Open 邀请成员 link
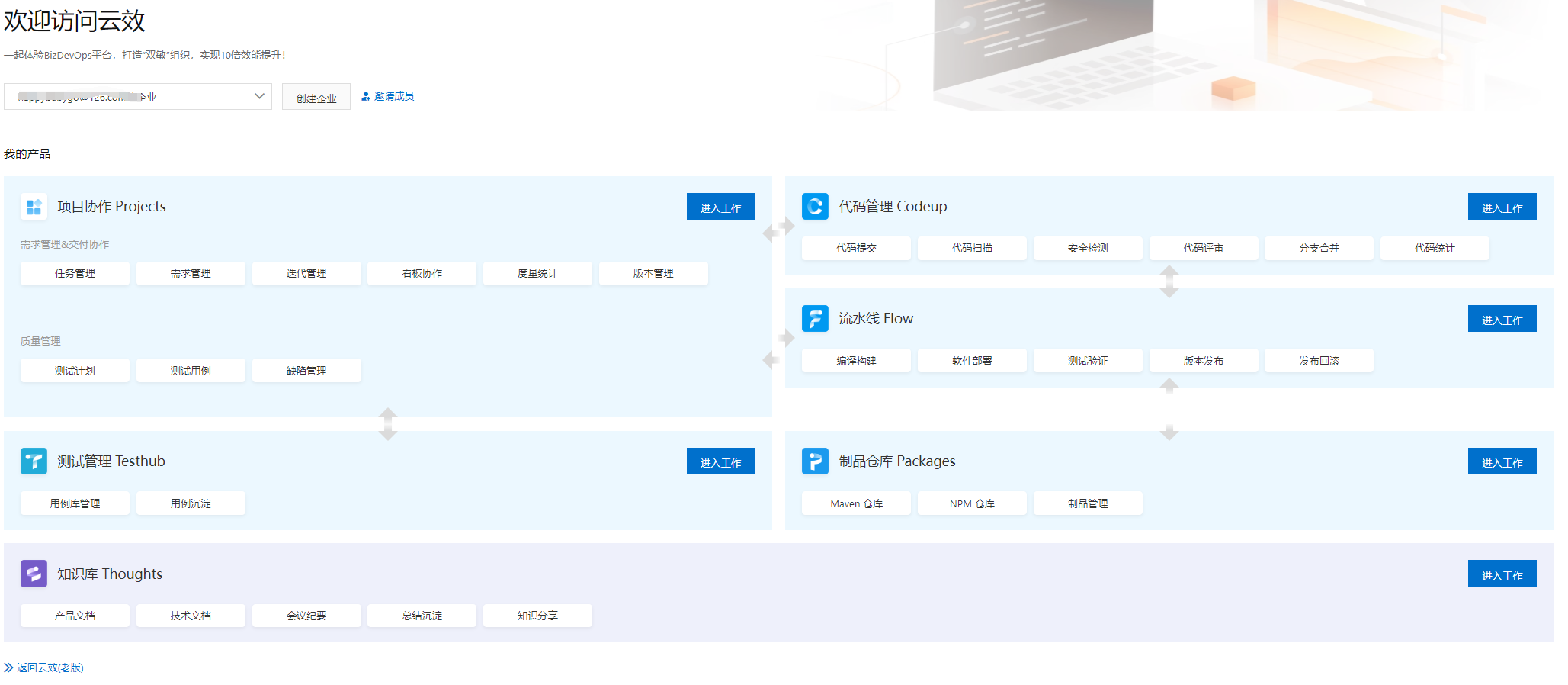The image size is (1568, 685). click(393, 97)
